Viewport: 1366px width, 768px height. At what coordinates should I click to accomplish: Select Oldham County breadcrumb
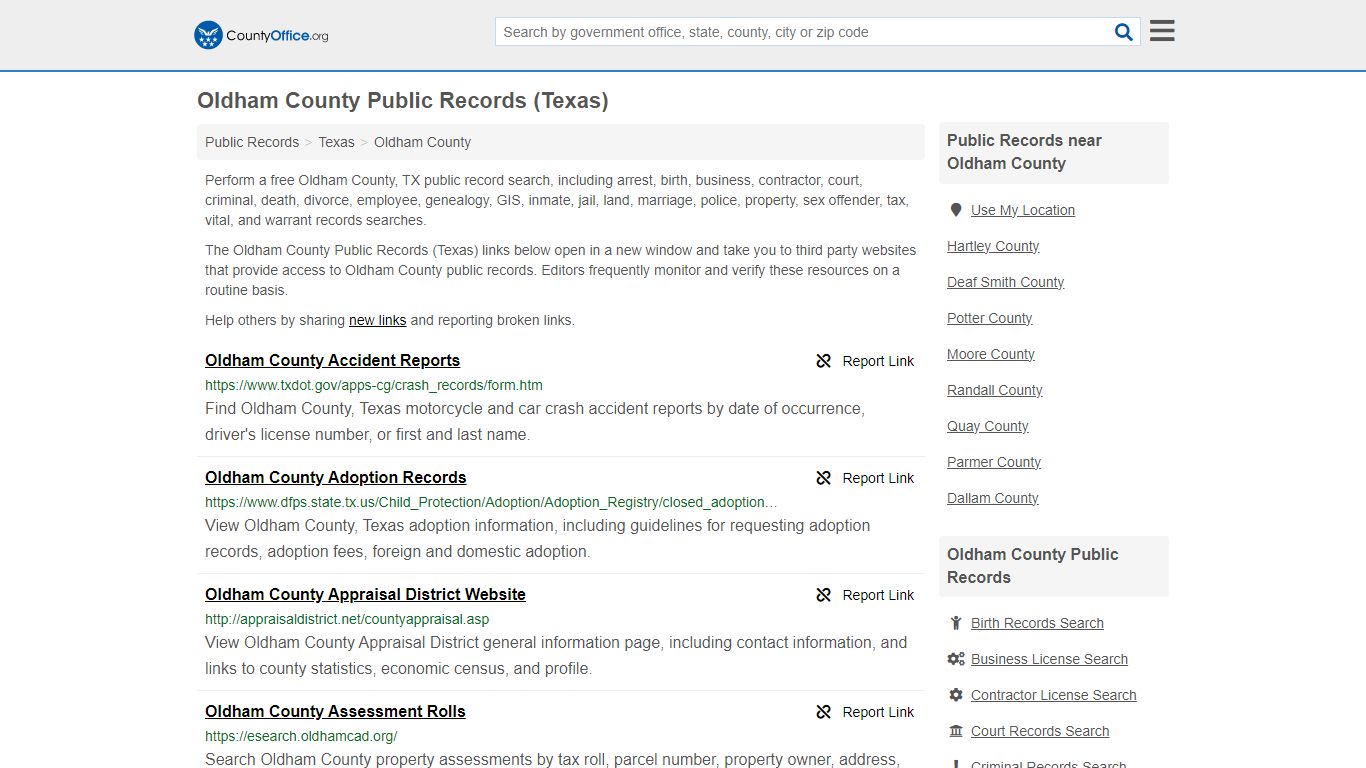click(x=422, y=142)
